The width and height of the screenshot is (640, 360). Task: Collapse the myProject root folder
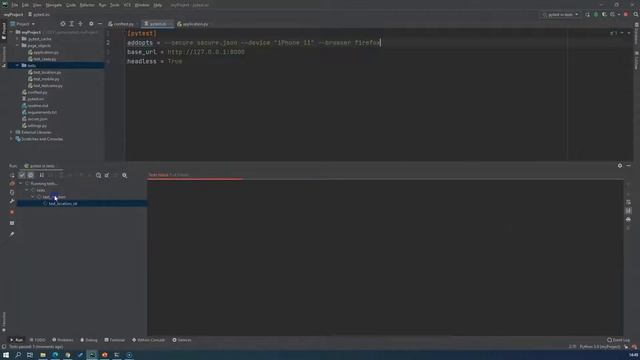11,32
